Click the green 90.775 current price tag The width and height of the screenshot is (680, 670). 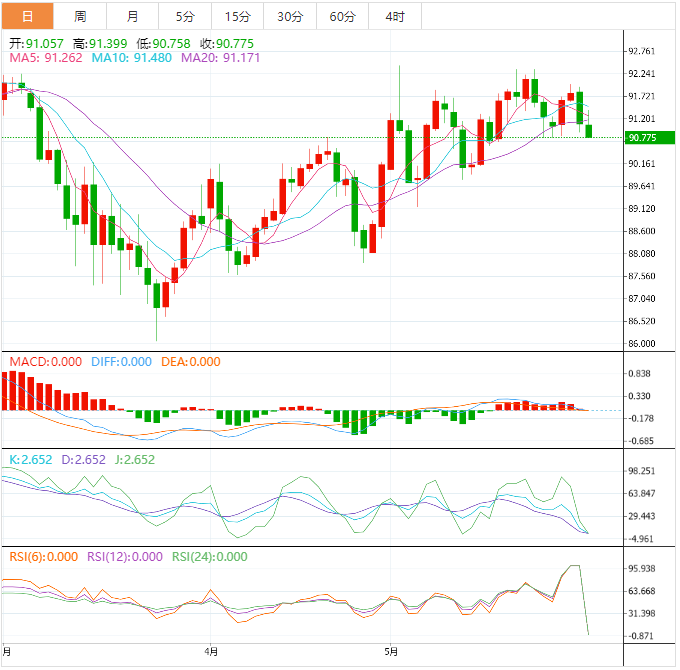click(x=641, y=137)
